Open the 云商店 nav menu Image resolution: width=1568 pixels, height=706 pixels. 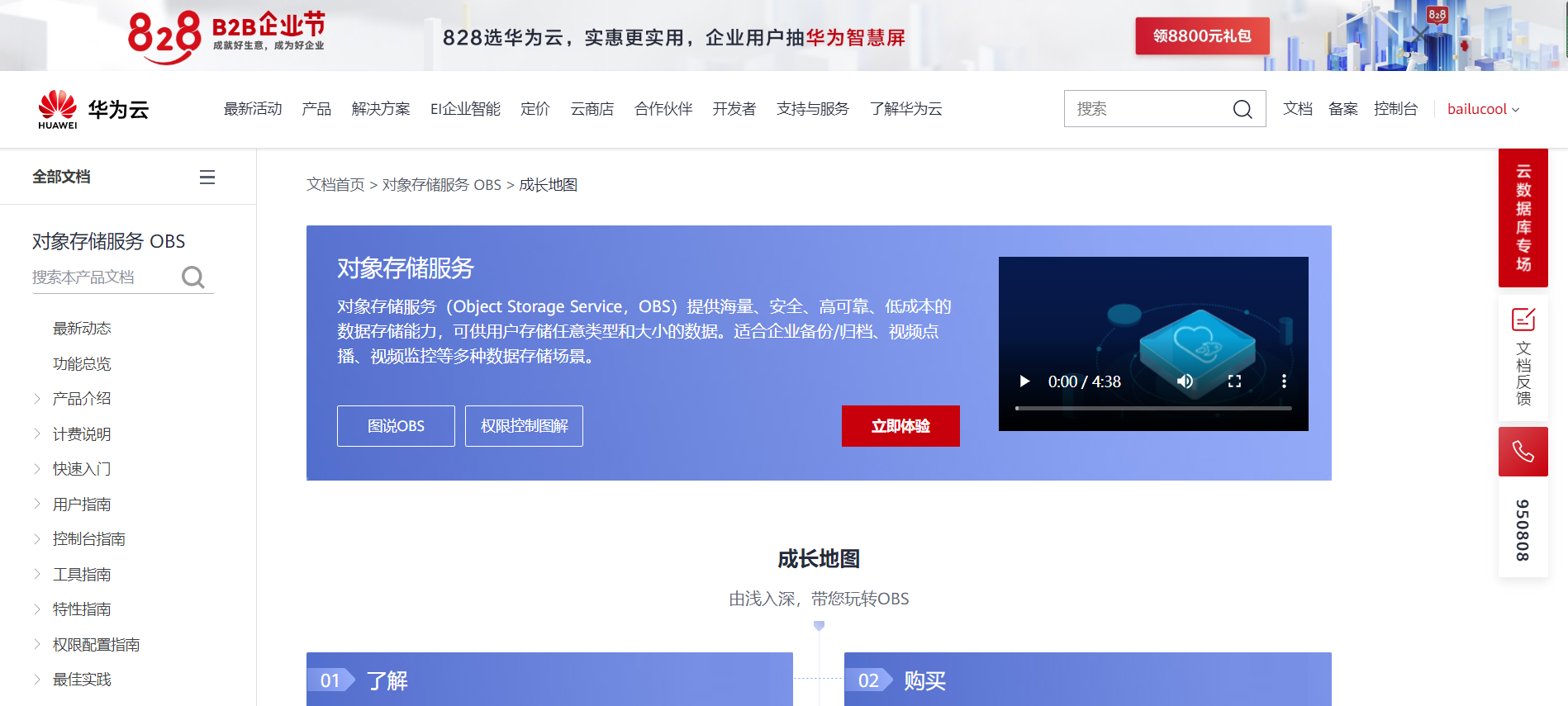click(592, 109)
